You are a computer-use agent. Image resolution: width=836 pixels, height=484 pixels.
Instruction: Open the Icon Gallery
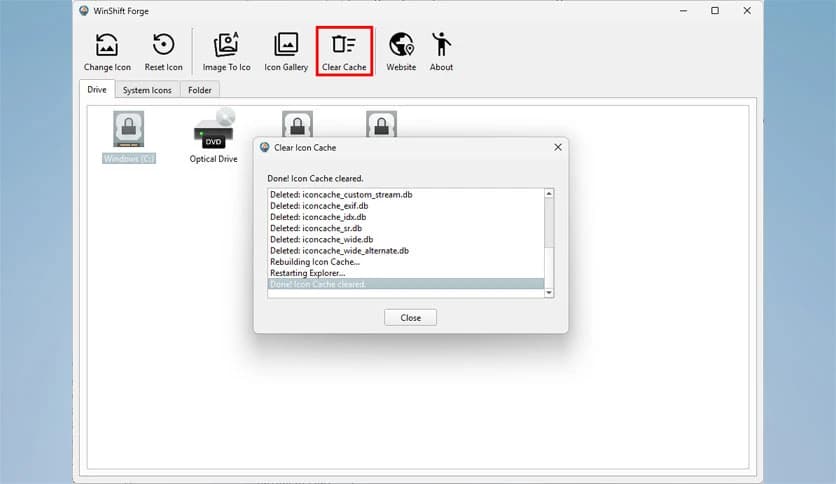286,52
